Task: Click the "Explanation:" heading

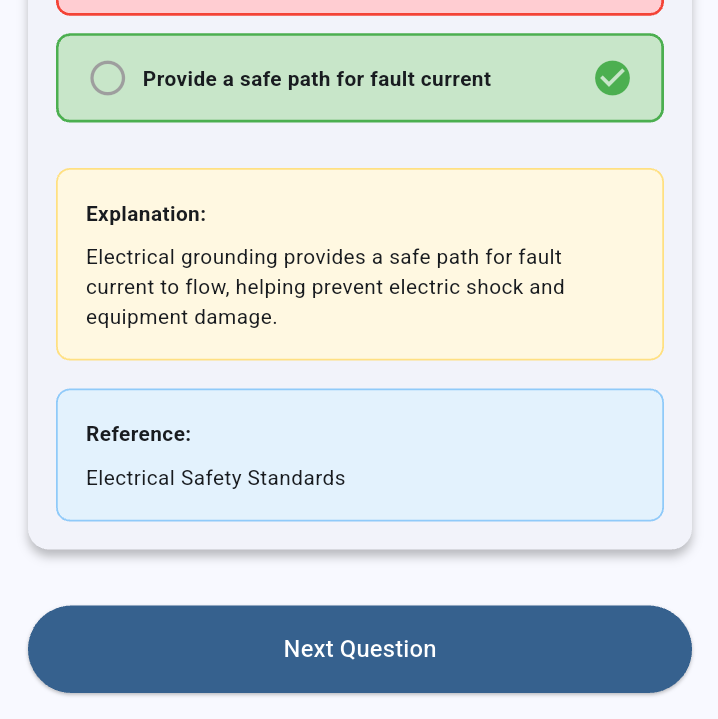Action: point(146,214)
